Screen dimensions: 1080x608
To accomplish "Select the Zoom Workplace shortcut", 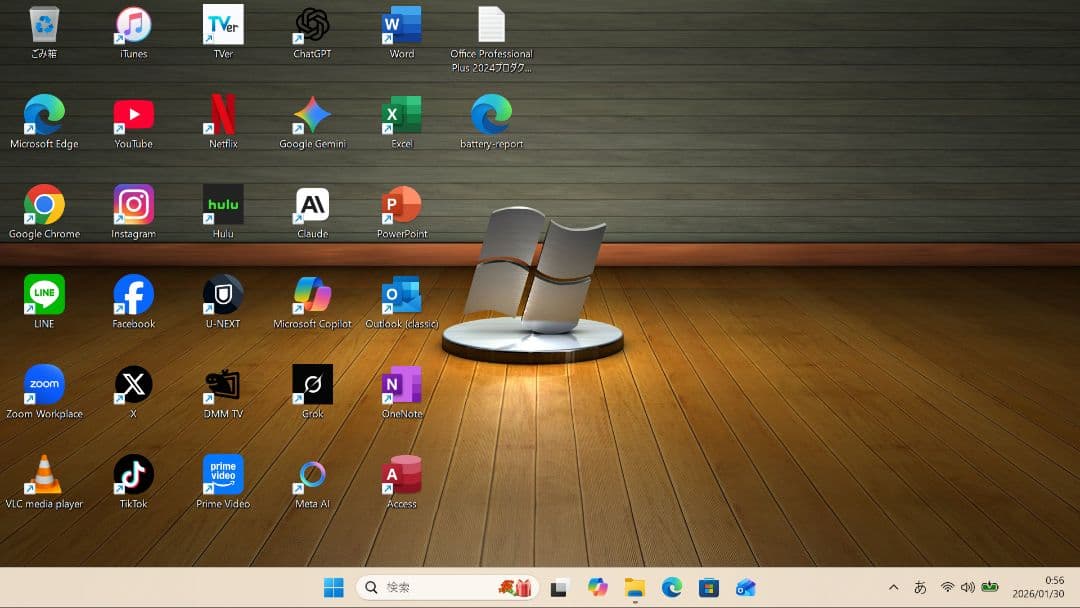I will pos(44,385).
